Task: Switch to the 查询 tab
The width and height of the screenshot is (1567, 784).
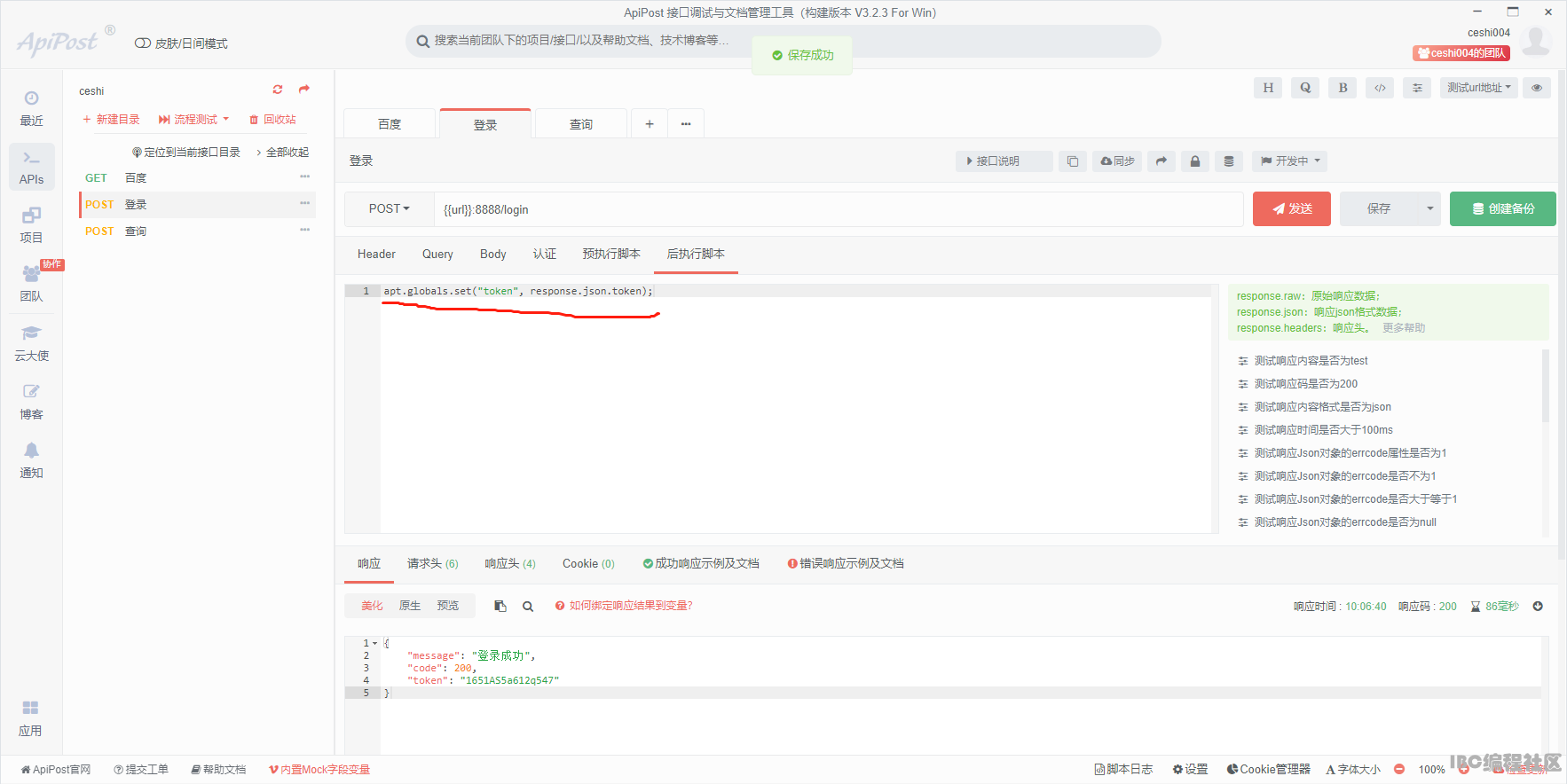Action: coord(581,124)
